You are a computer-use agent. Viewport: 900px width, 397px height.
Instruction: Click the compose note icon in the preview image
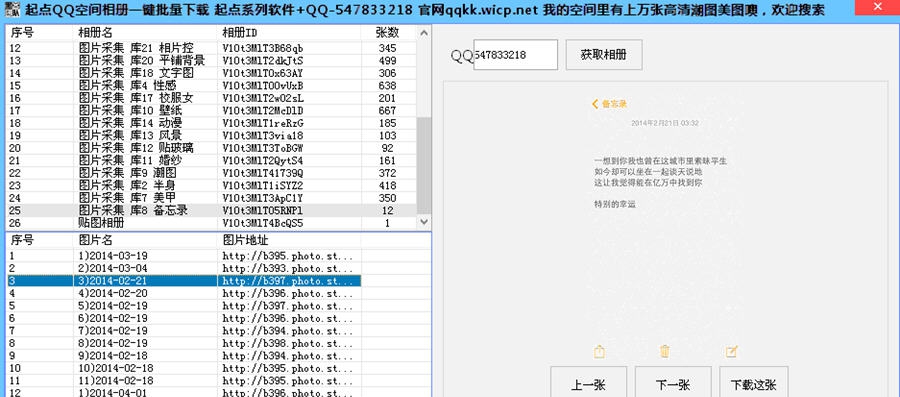coord(731,351)
